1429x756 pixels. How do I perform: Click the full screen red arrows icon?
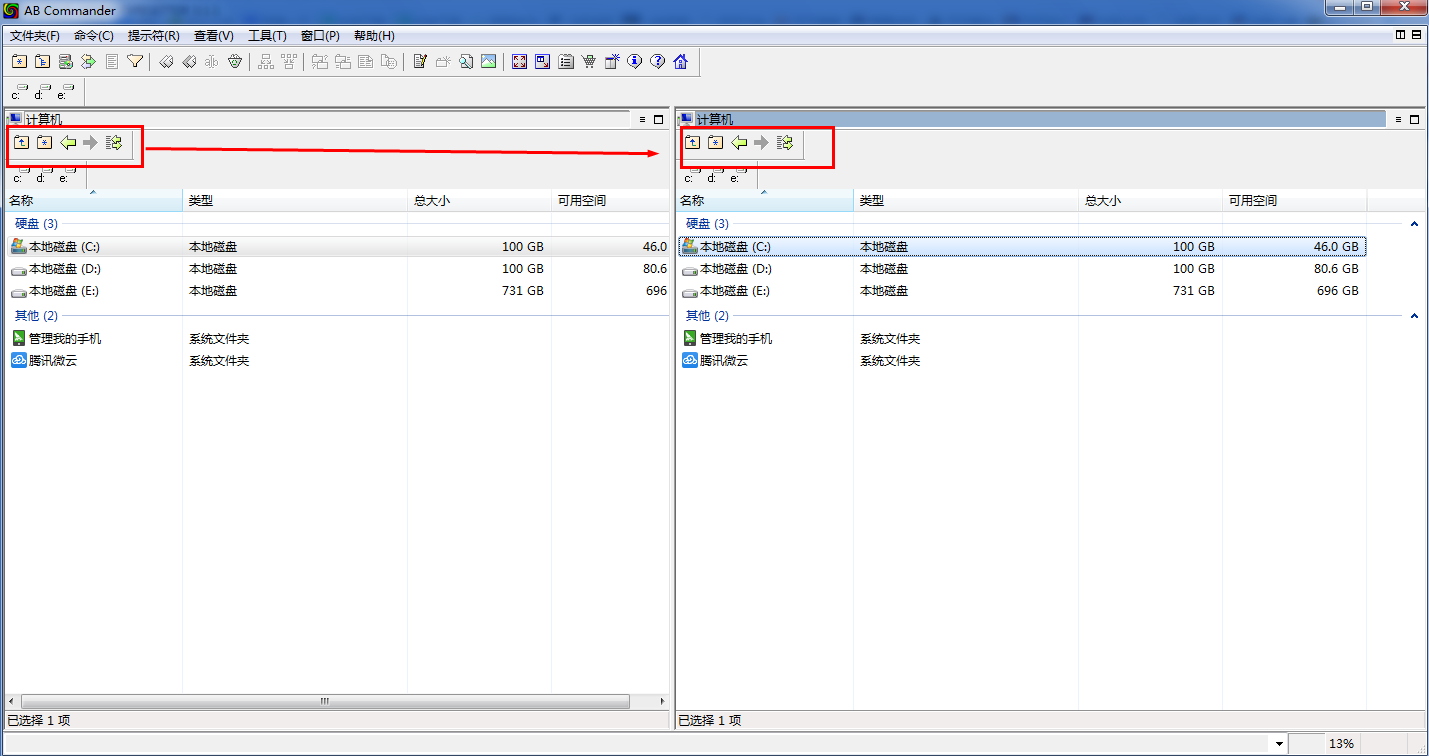(x=519, y=61)
